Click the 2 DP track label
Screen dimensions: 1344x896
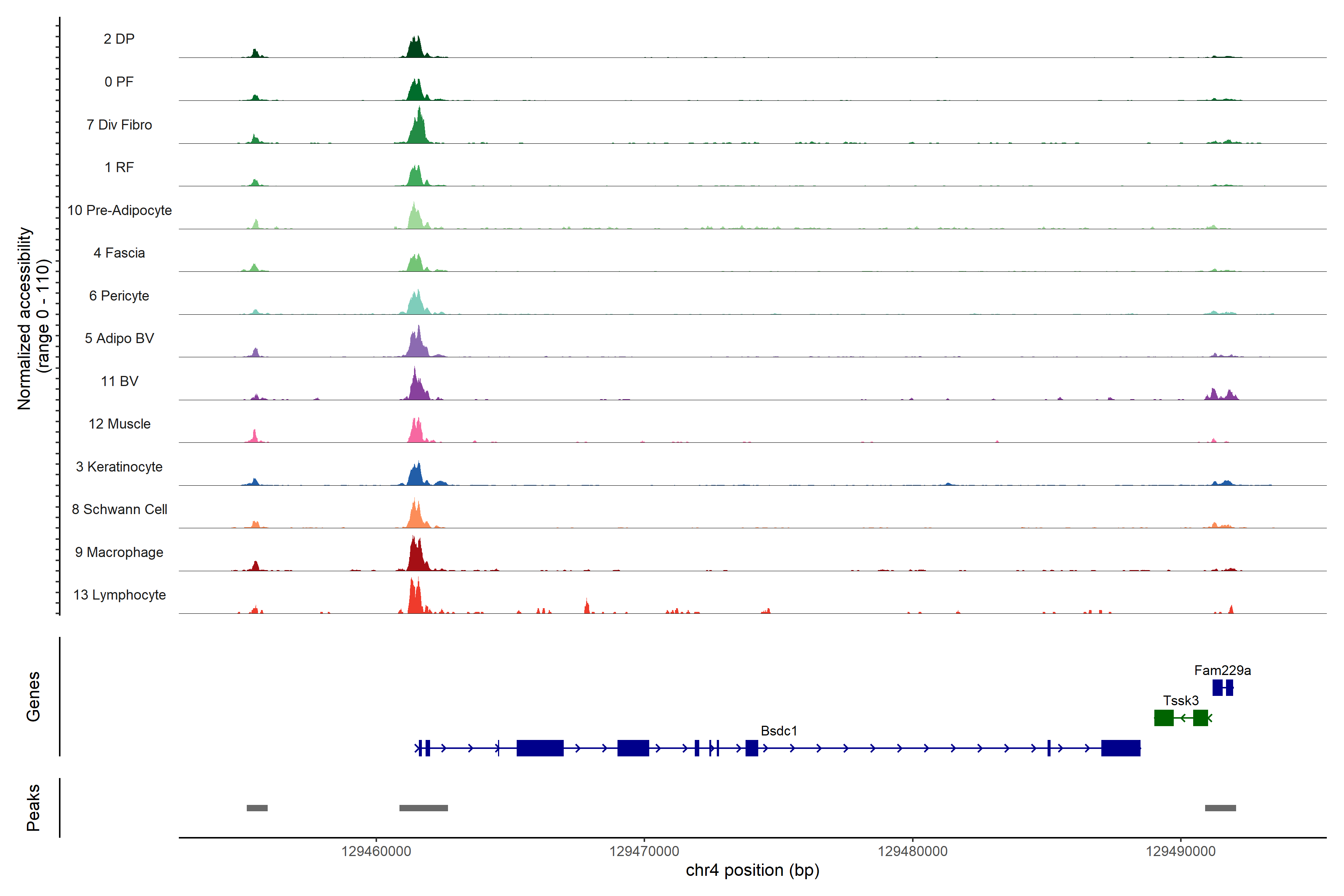pyautogui.click(x=119, y=39)
